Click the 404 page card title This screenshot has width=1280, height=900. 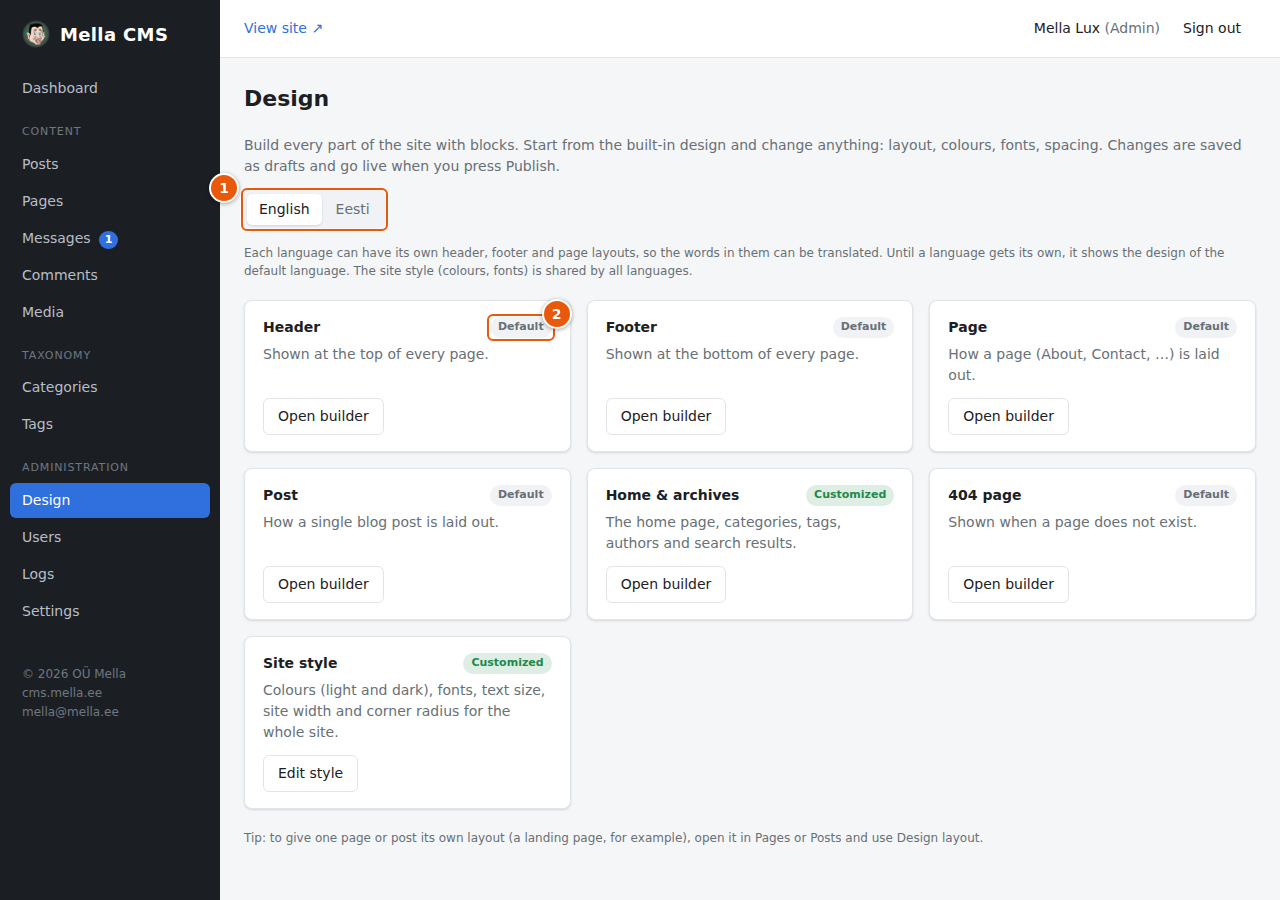(985, 495)
